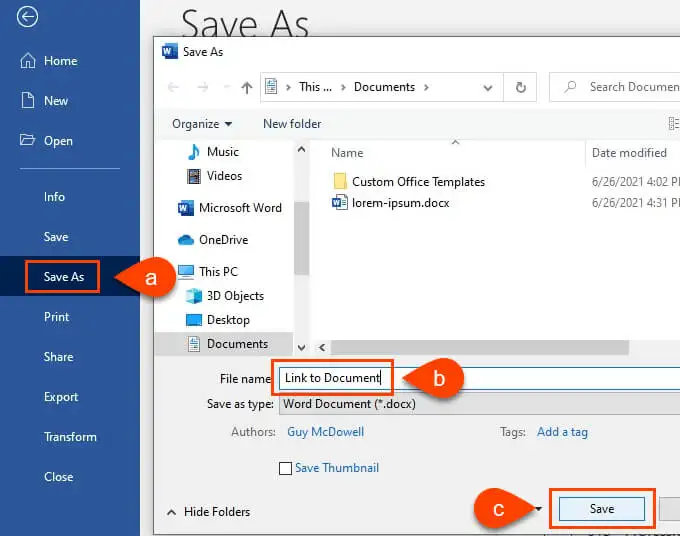Go up one folder level arrow
Viewport: 680px width, 536px height.
pos(247,88)
